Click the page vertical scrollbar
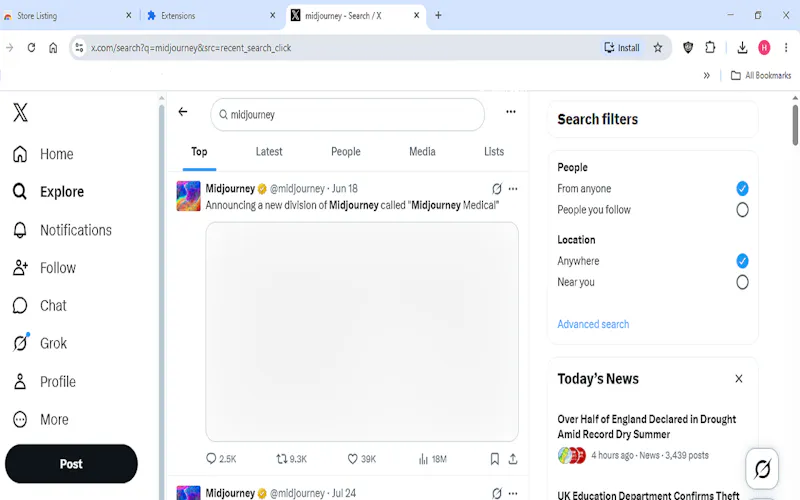800x500 pixels. click(795, 125)
